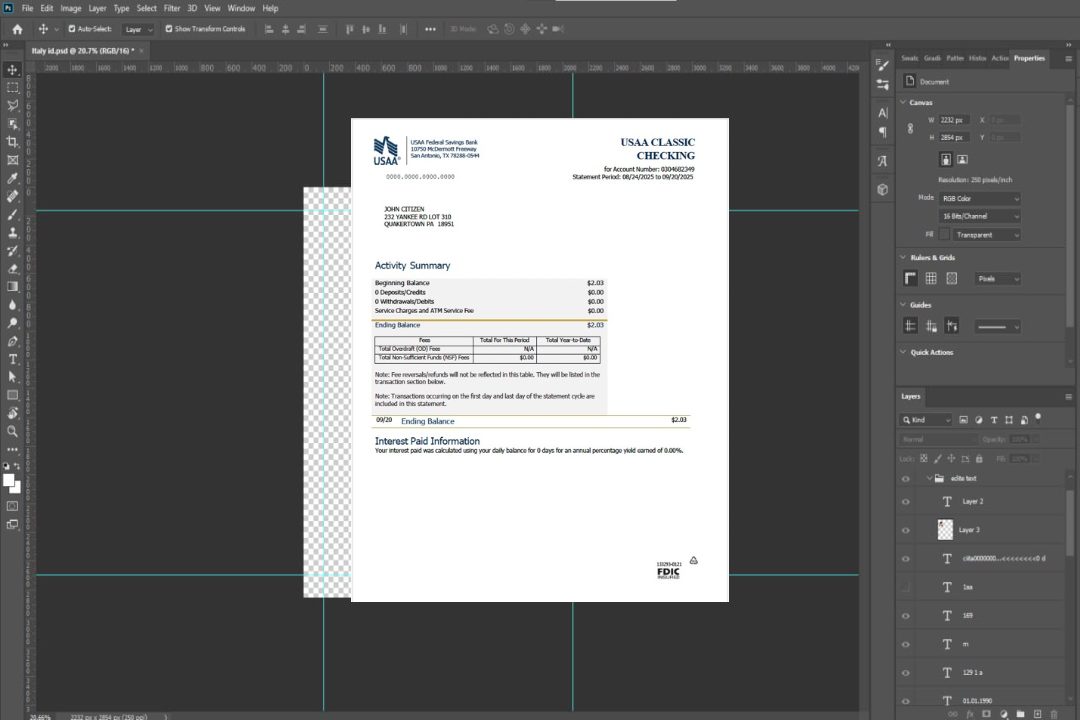Expand the Quick Actions section
The height and width of the screenshot is (720, 1080).
(904, 352)
